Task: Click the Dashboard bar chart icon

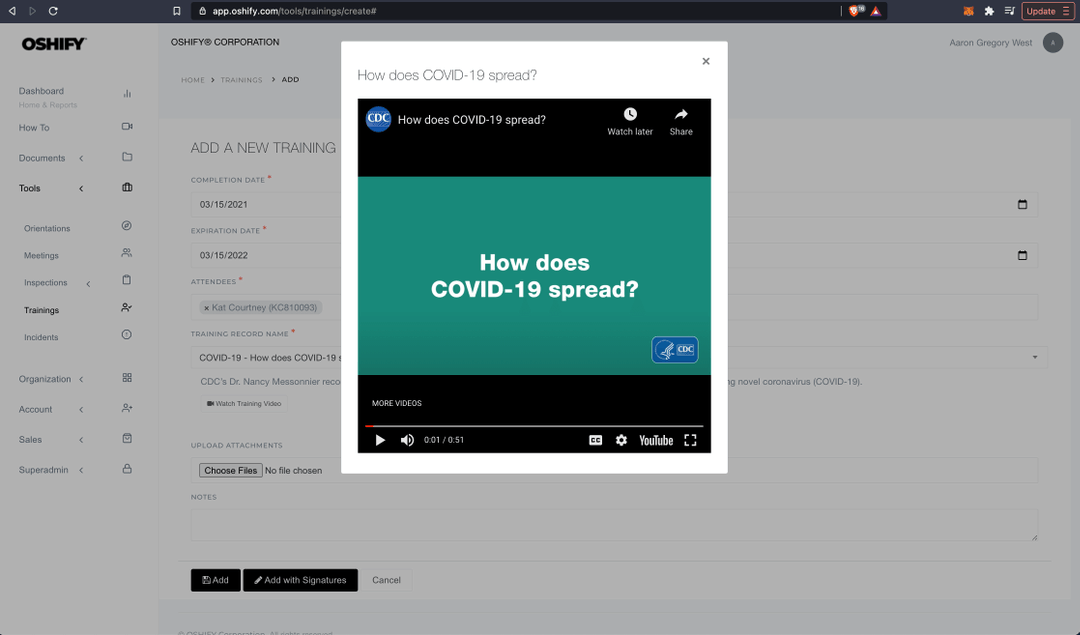Action: [127, 94]
